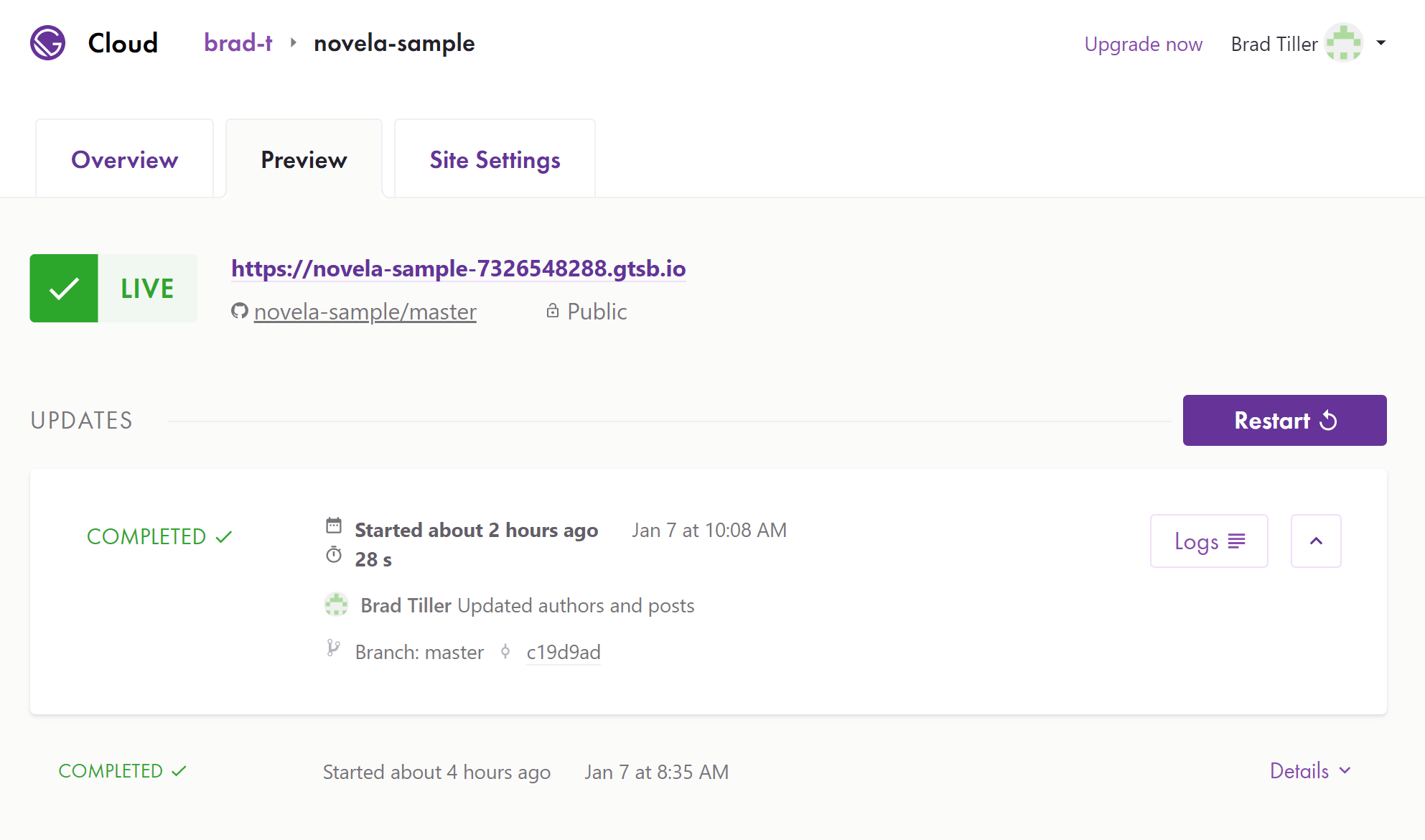1425x840 pixels.
Task: Click the stopwatch icon next to 28 s
Action: point(334,555)
